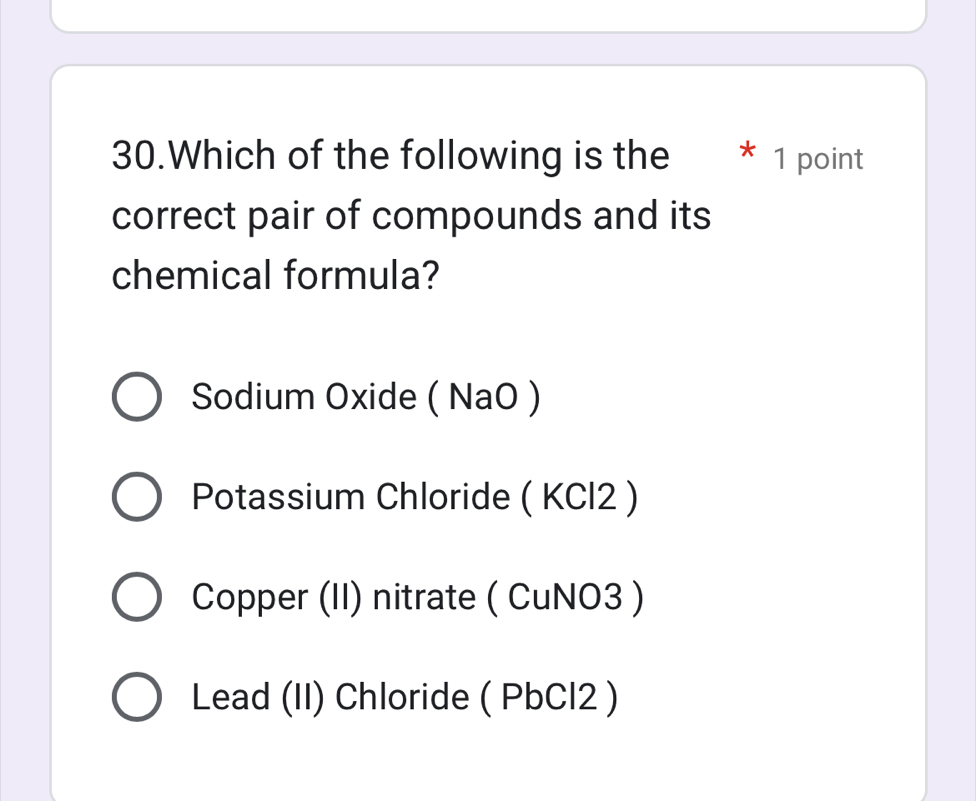Click the radio circle beside Copper (II) nitrate

[137, 597]
